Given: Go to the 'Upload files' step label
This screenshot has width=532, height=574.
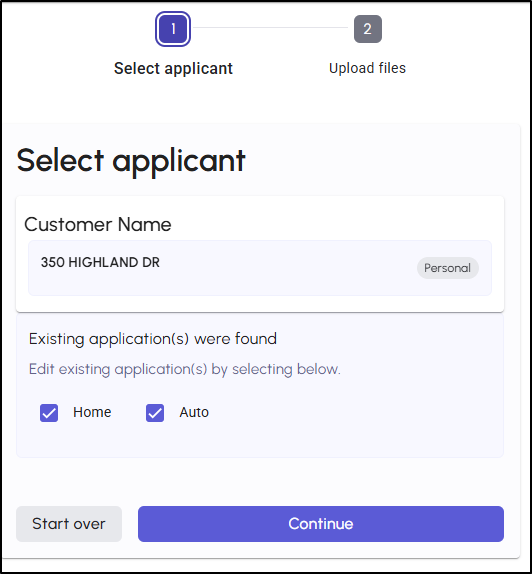Looking at the screenshot, I should (x=367, y=68).
